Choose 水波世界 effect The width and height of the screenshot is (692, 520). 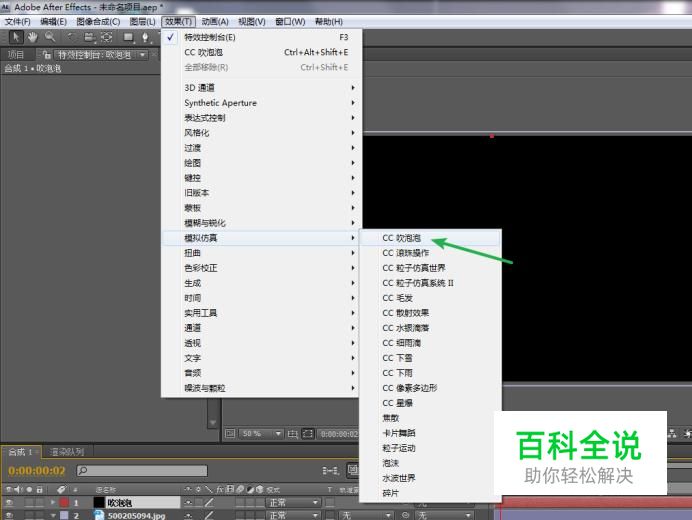click(x=430, y=478)
